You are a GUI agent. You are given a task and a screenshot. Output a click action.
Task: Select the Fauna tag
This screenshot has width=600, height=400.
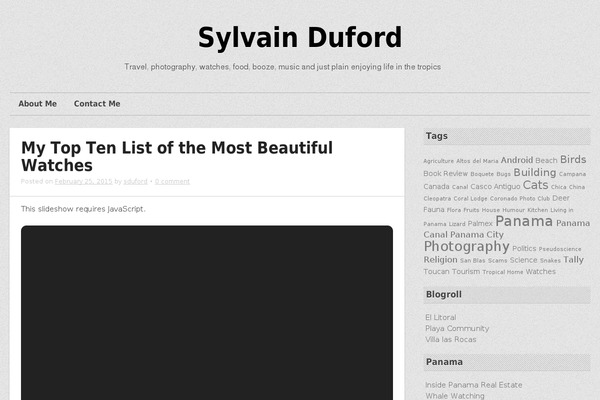click(x=434, y=210)
